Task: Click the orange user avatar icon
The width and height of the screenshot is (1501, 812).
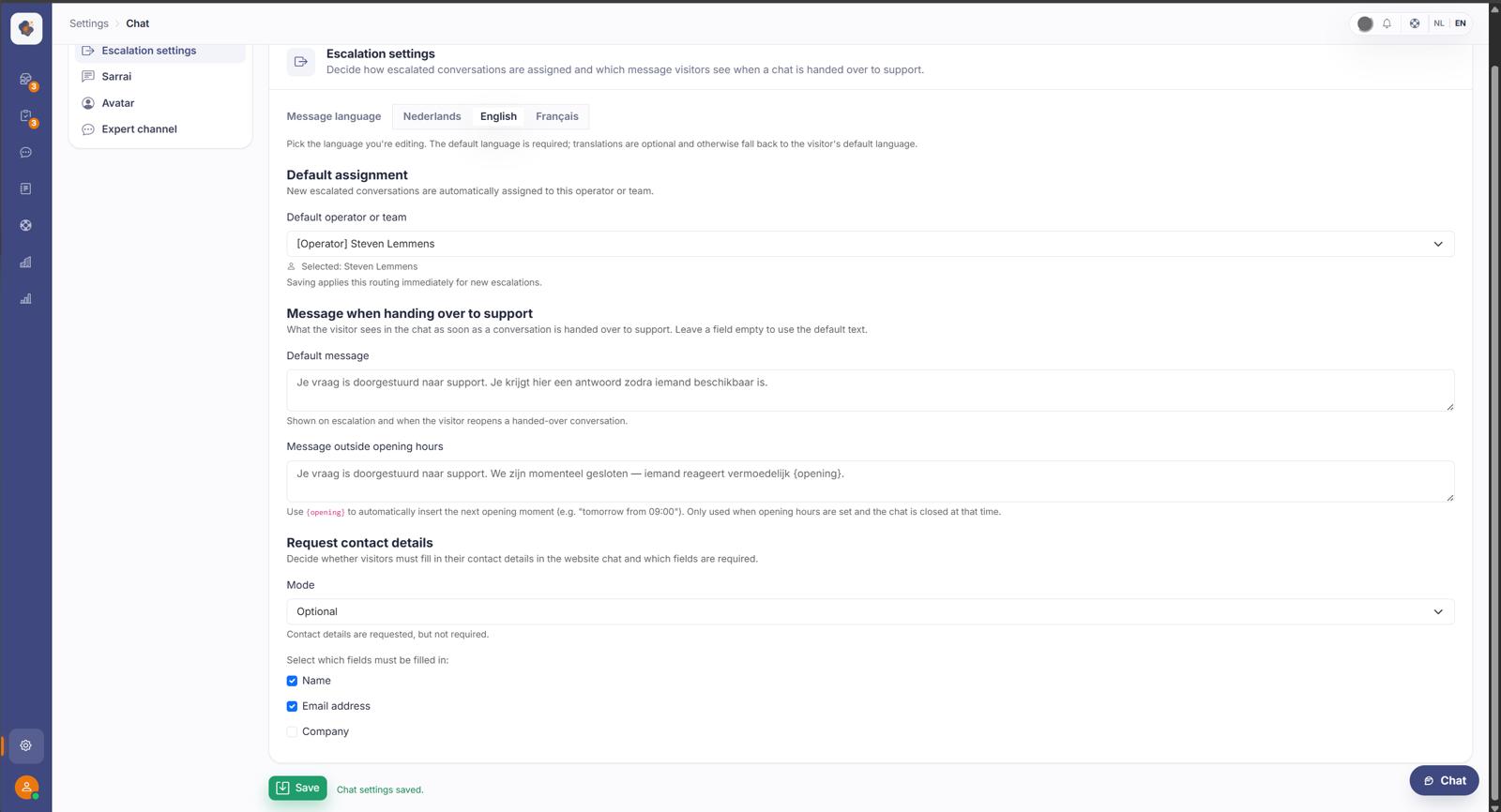Action: (26, 788)
